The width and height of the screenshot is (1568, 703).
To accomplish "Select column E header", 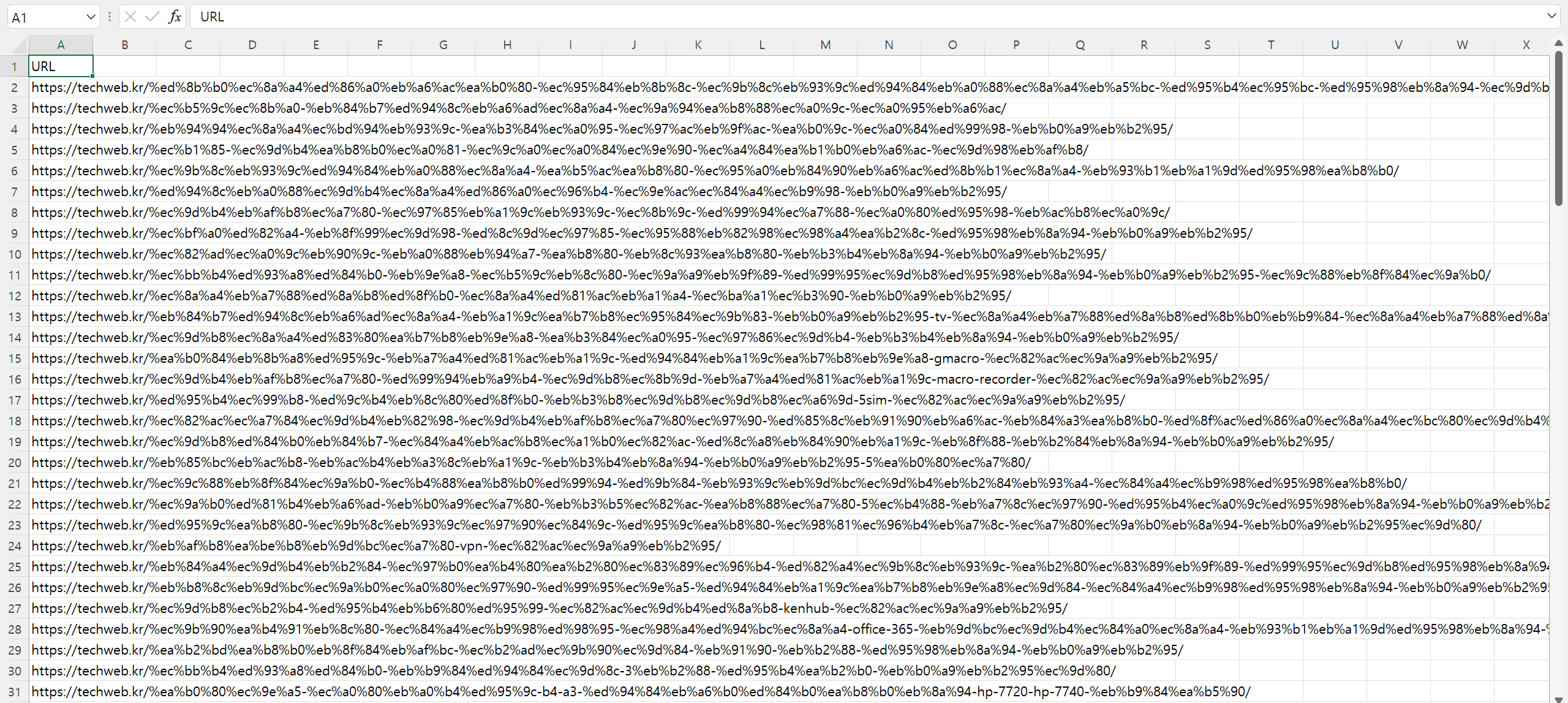I will 316,45.
